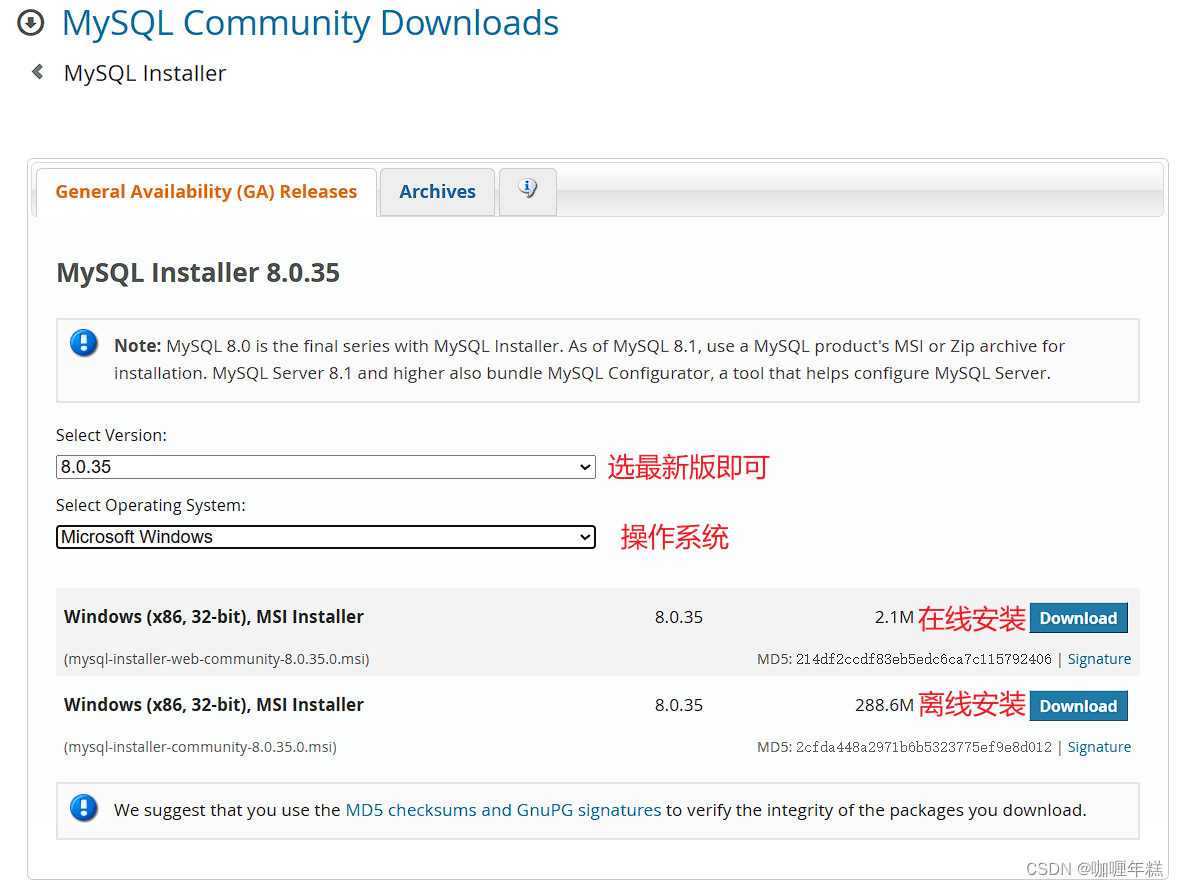Screen dimensions: 1178x887
Task: Select filename mysql-installer-community-8.0.35.0.msi text
Action: click(201, 747)
